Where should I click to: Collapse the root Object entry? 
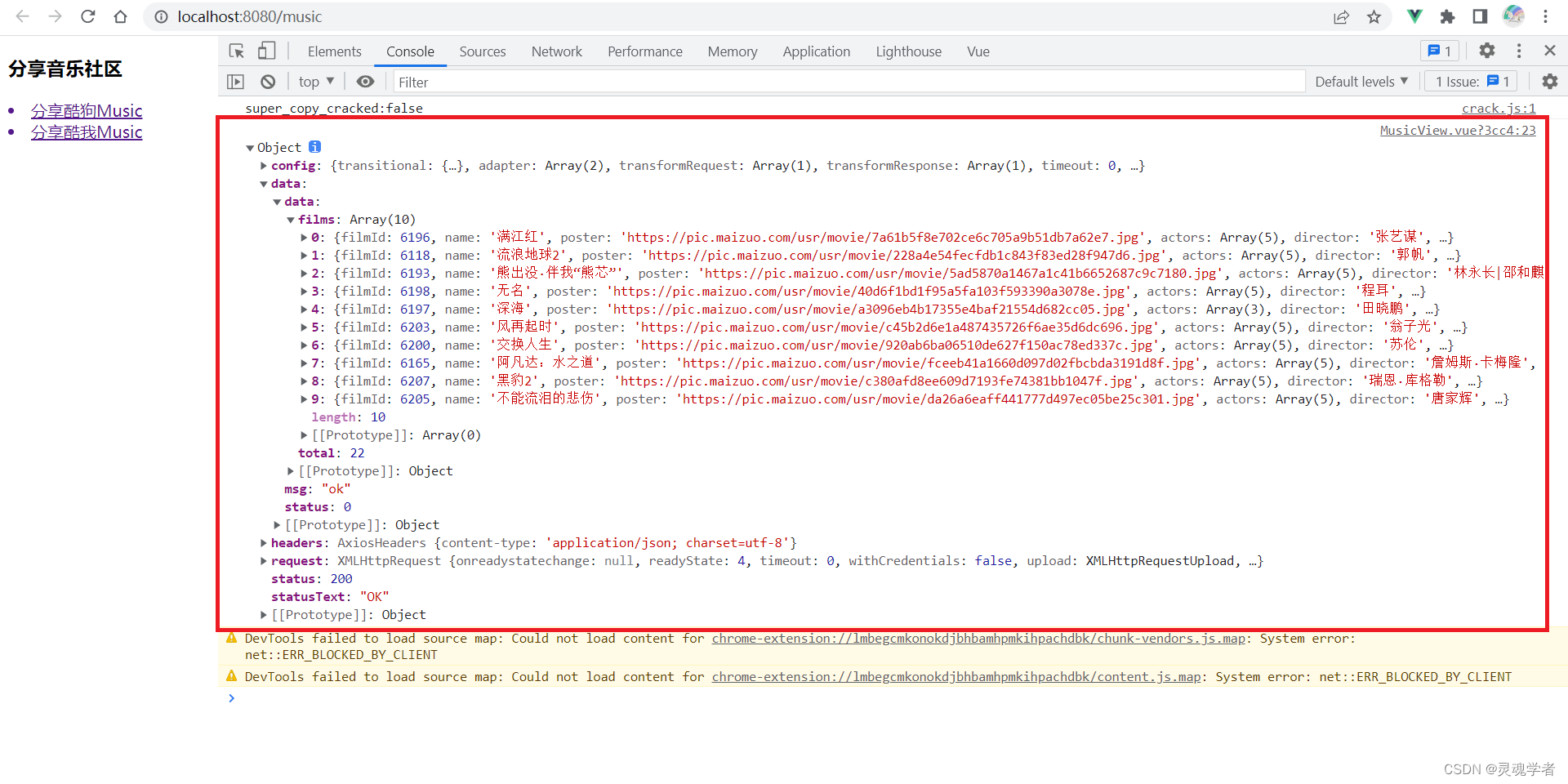[251, 148]
